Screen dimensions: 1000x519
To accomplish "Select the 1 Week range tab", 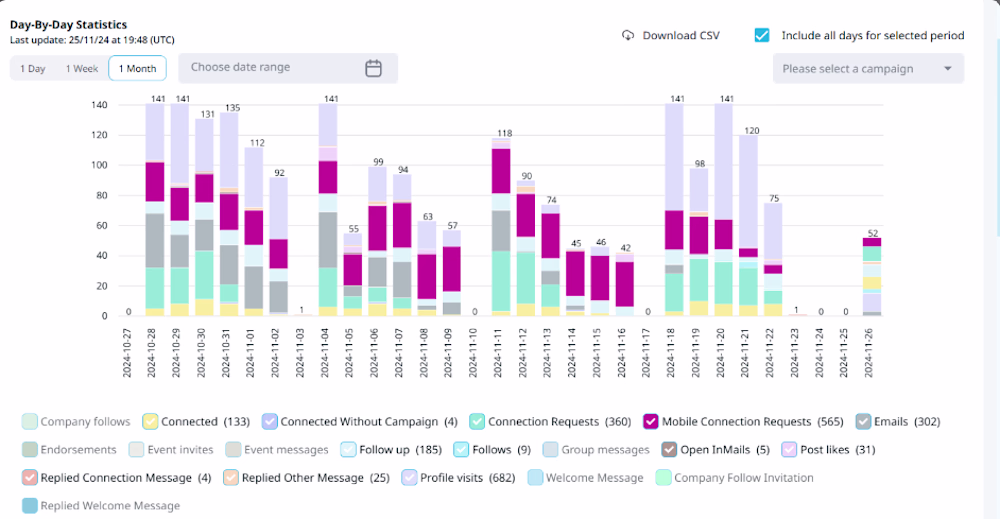I will pyautogui.click(x=82, y=68).
